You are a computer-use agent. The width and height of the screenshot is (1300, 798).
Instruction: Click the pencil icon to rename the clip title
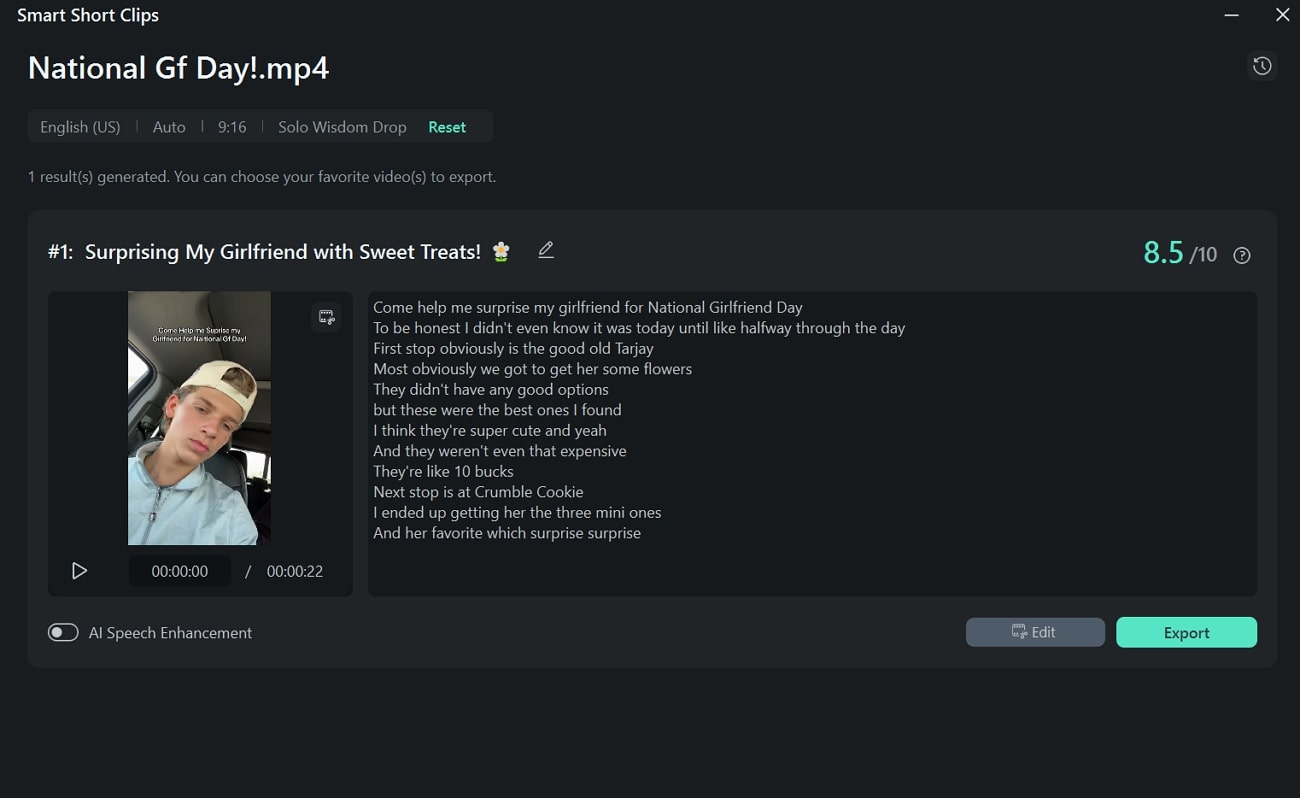pyautogui.click(x=545, y=250)
